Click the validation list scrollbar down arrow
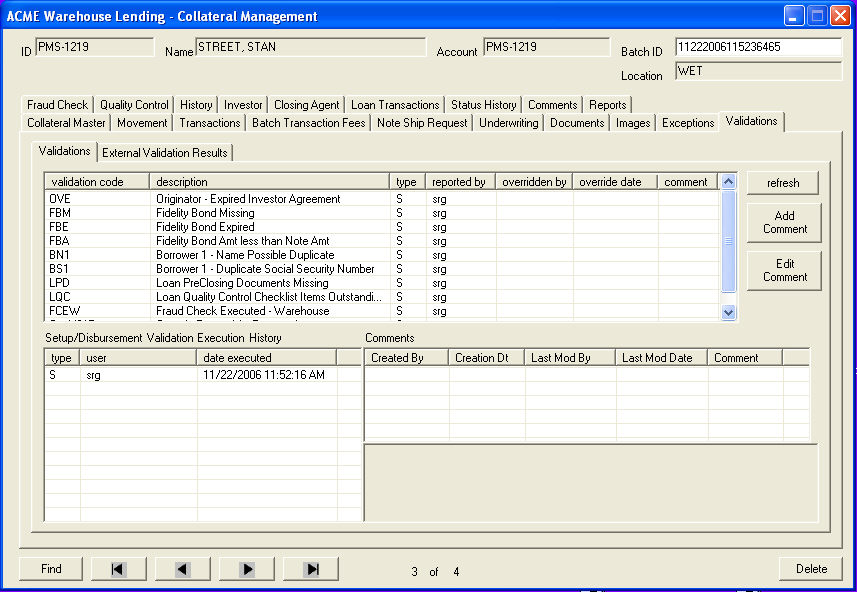The width and height of the screenshot is (857, 592). [x=727, y=311]
